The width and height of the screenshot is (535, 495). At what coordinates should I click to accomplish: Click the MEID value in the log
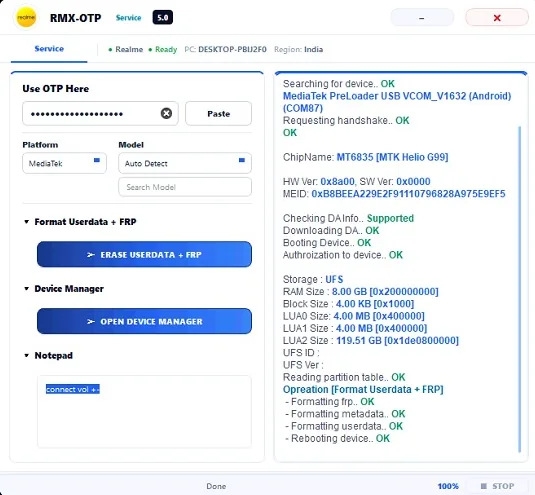pos(408,194)
